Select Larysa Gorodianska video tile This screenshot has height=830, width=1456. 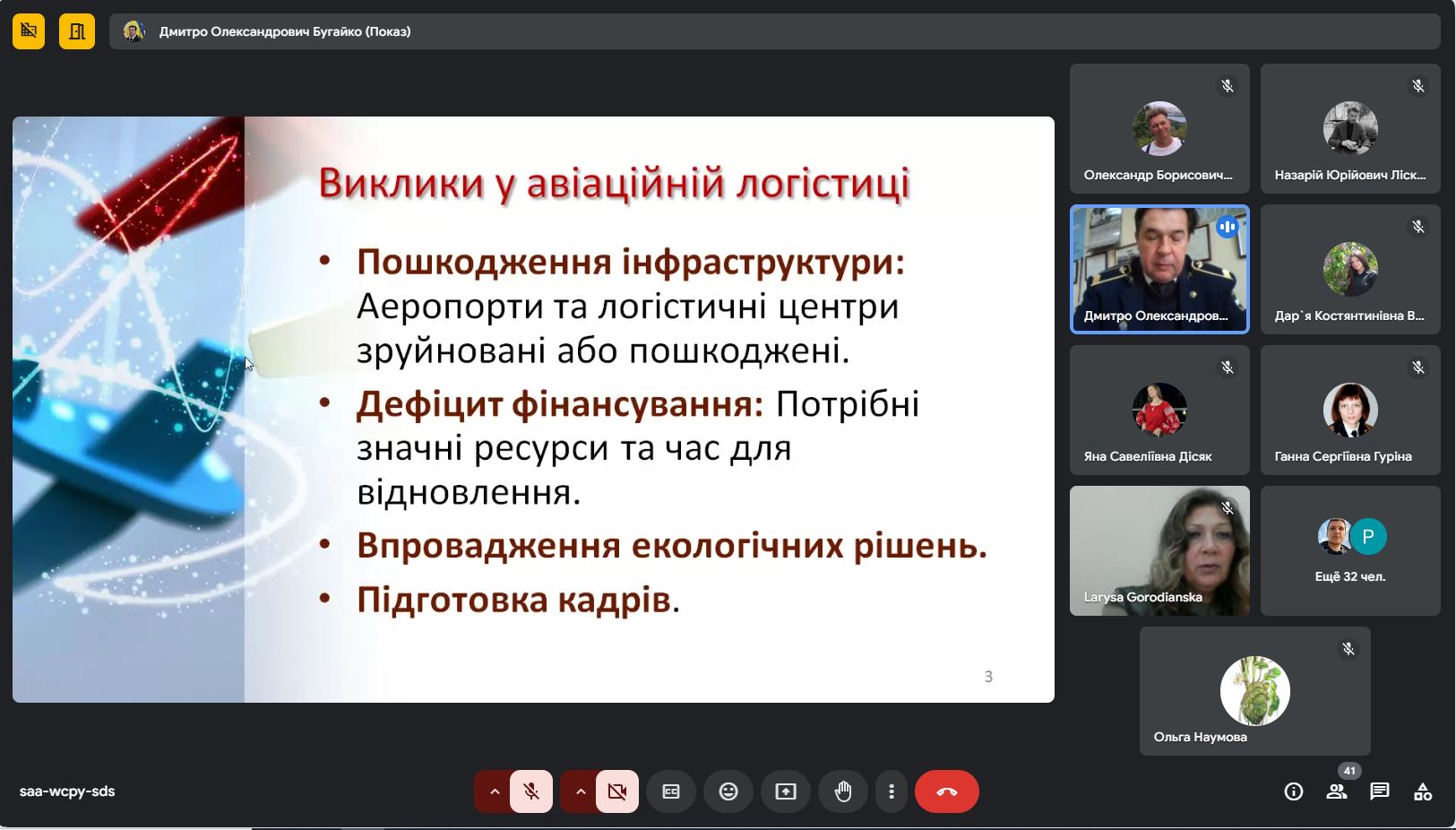point(1159,550)
